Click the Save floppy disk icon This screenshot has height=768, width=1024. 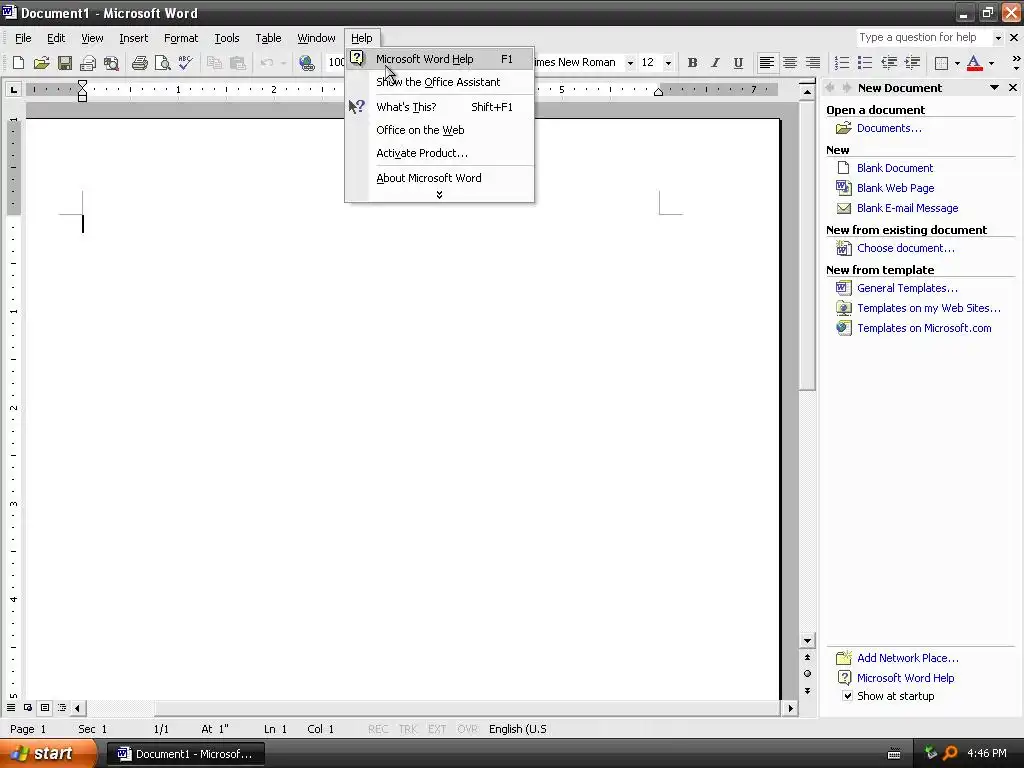click(65, 63)
